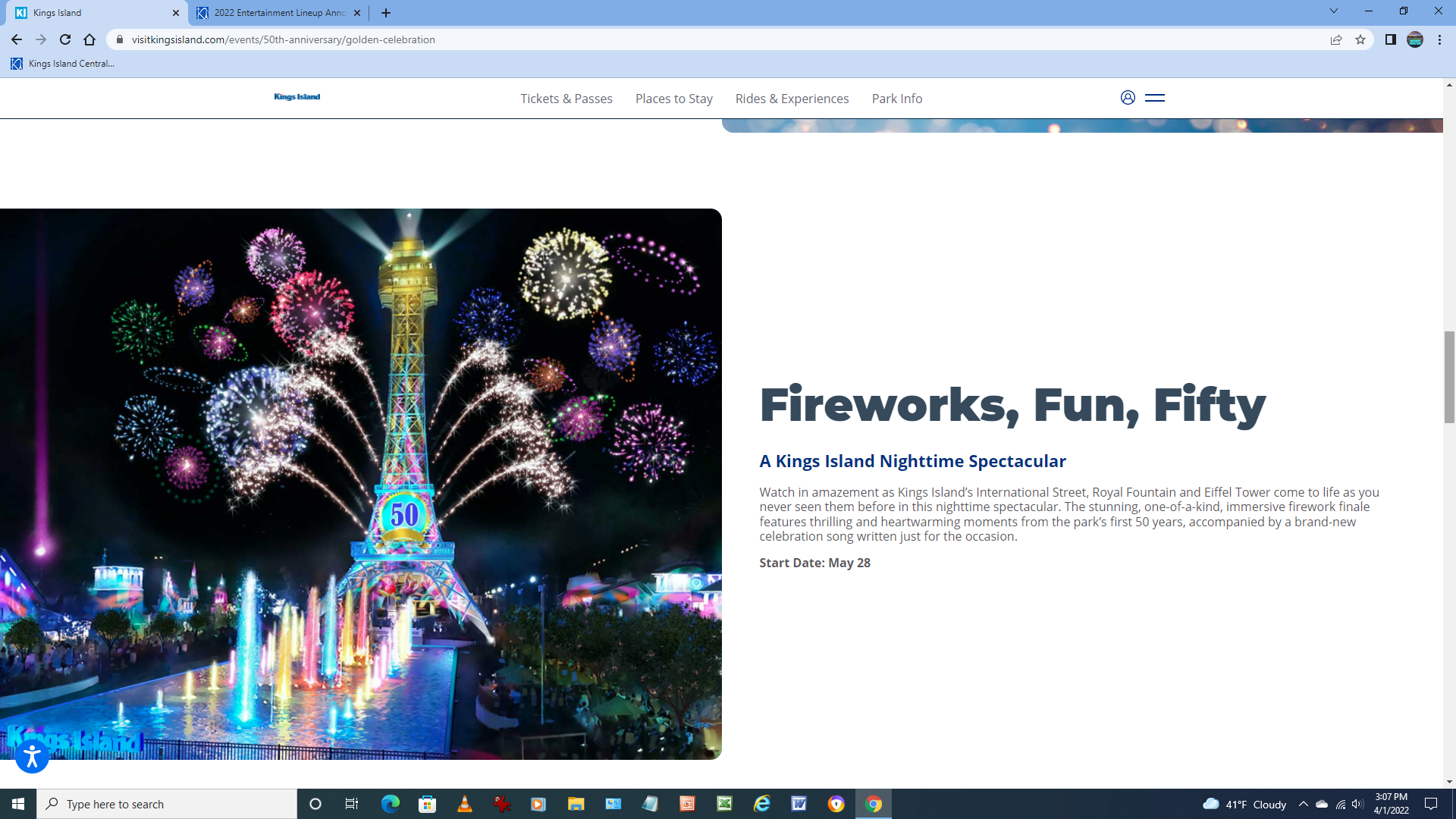The image size is (1456, 819).
Task: Close the 2022 Entertainment Lineup tab
Action: click(x=357, y=13)
